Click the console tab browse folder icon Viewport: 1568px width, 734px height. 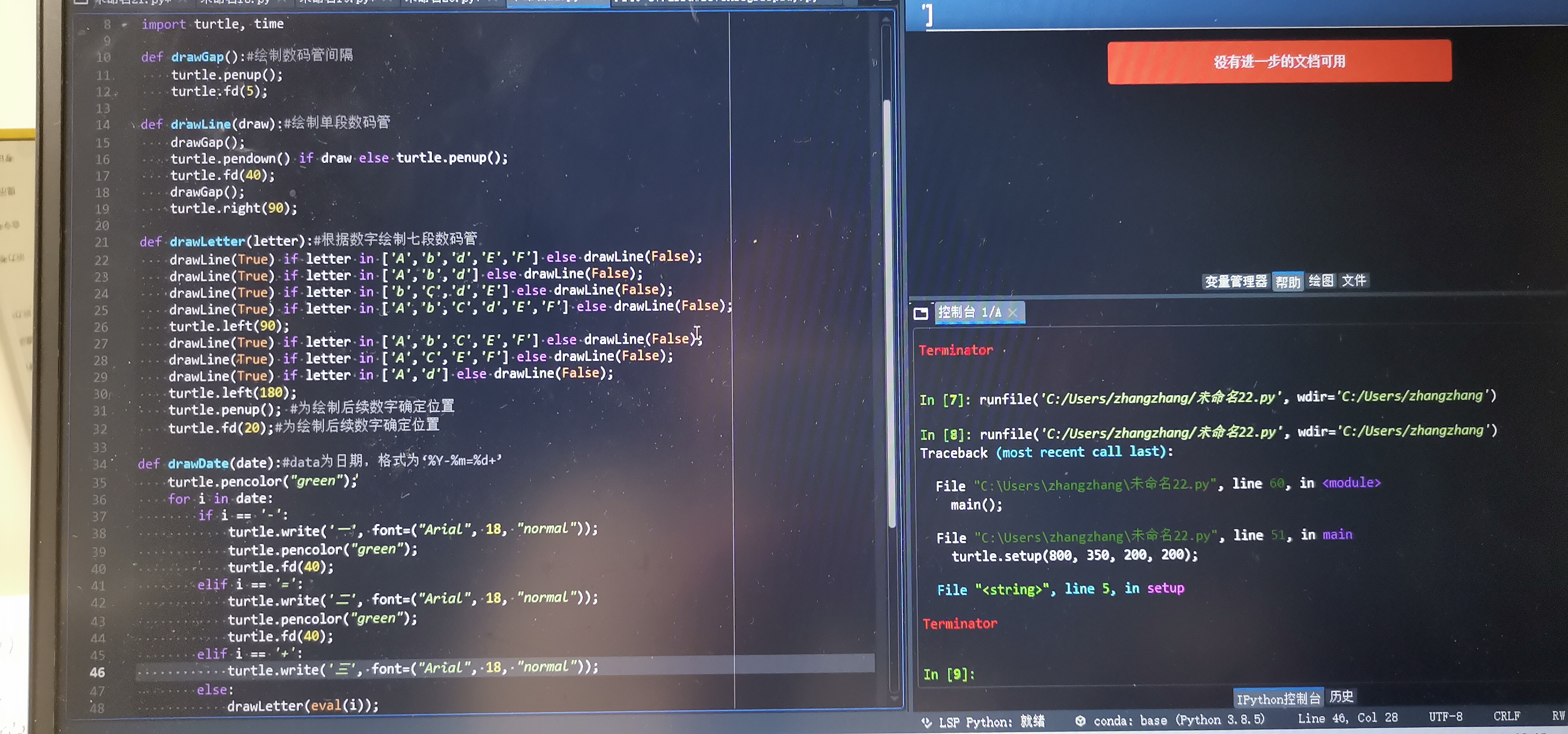tap(920, 313)
